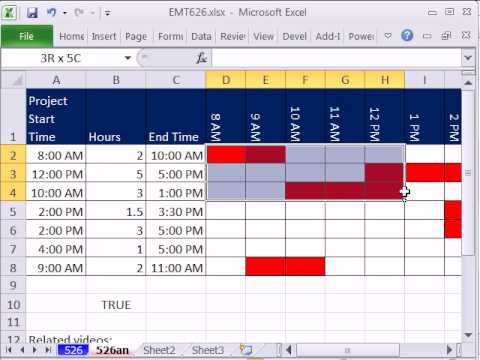The image size is (480, 360).
Task: Click the horizontal scrollbar thumb
Action: (x=347, y=350)
